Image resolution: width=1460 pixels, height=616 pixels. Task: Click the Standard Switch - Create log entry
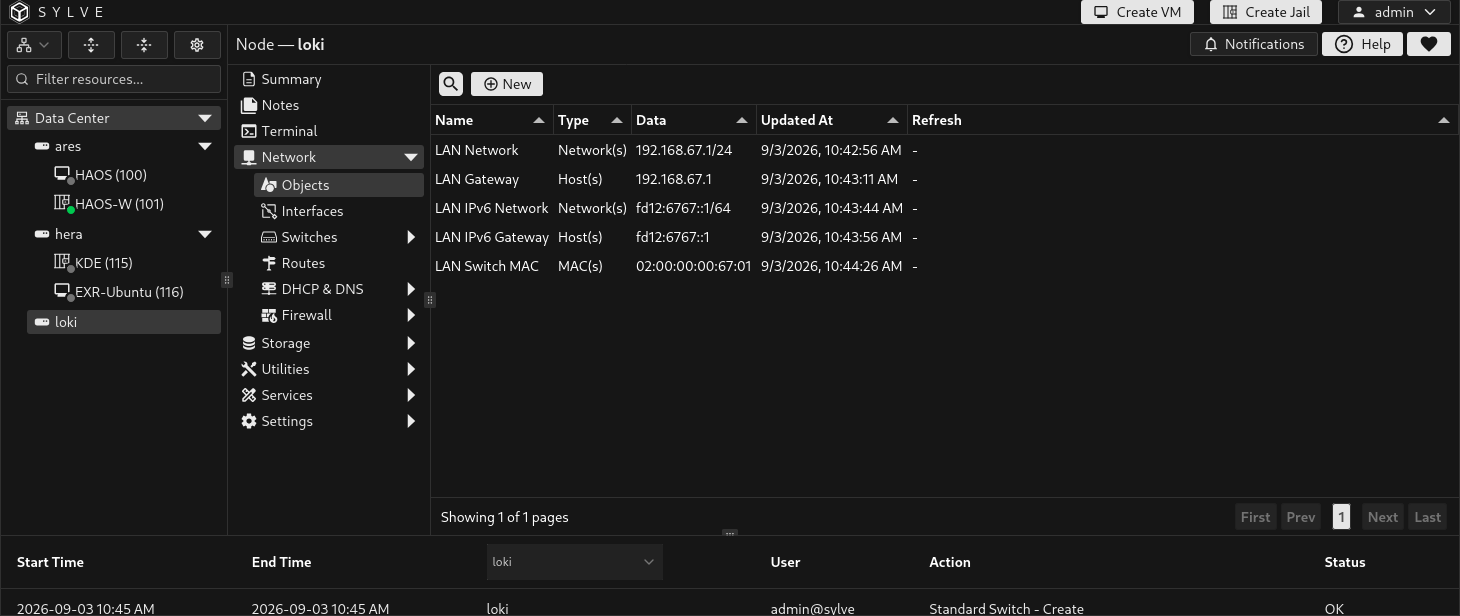[x=1006, y=608]
